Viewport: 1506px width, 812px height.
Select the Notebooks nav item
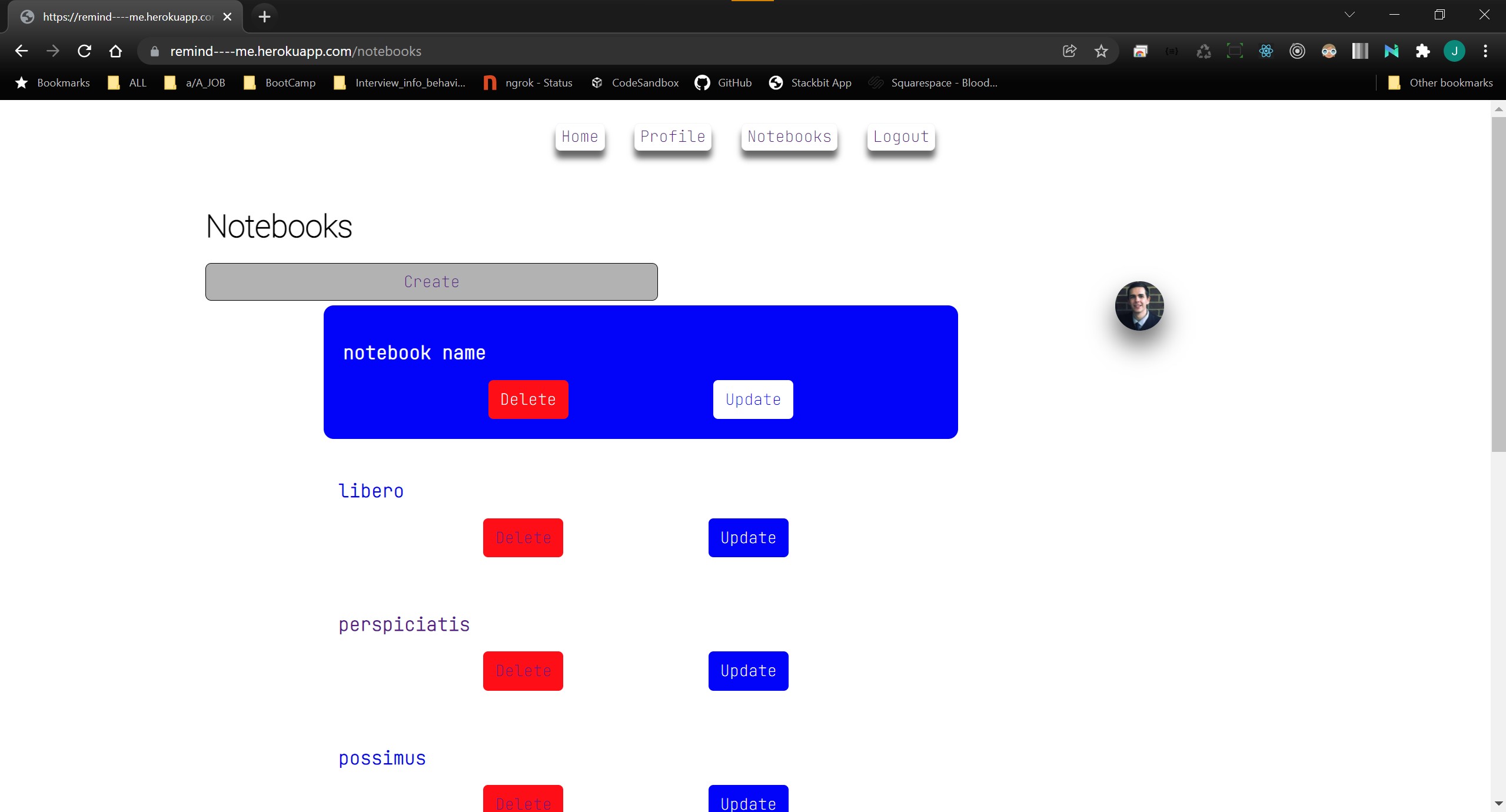(x=789, y=137)
